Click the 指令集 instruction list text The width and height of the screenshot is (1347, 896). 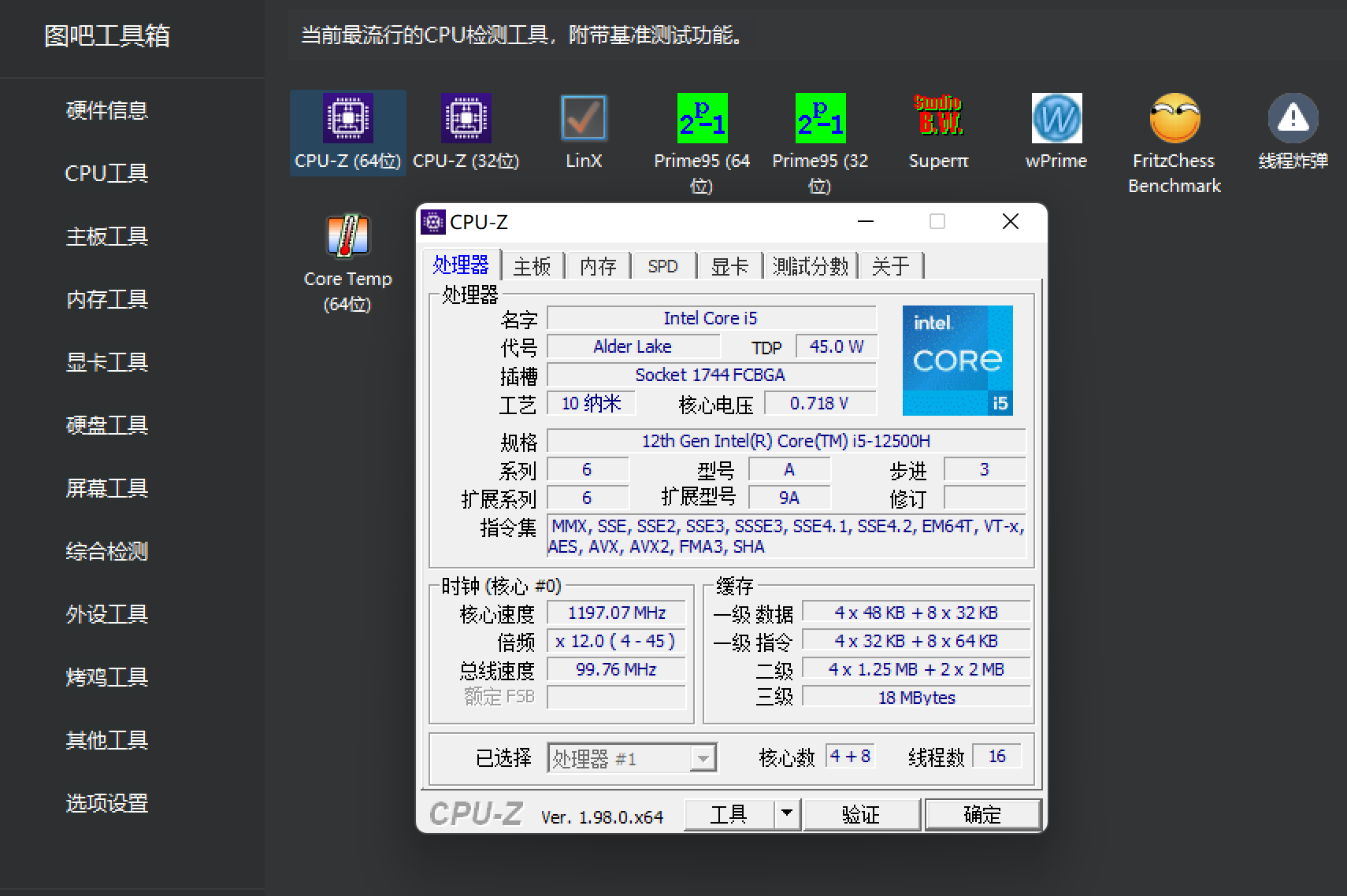click(x=786, y=536)
